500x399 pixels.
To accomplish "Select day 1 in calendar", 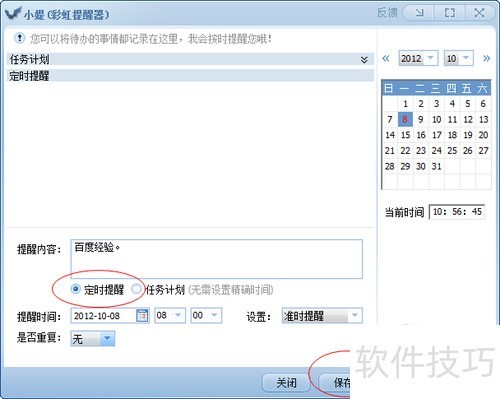I will click(405, 104).
